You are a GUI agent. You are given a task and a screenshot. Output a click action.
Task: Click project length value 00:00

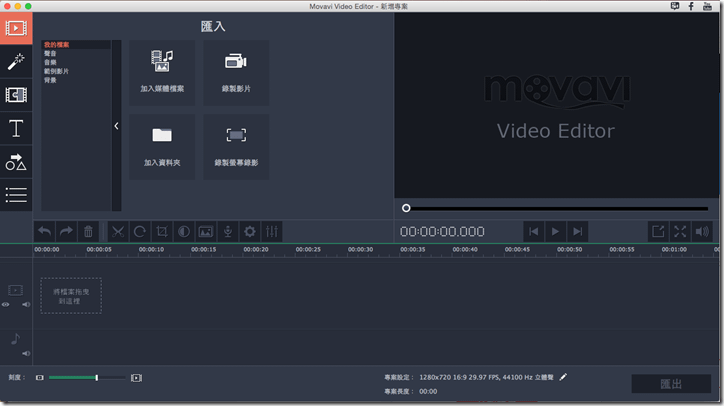tap(428, 391)
